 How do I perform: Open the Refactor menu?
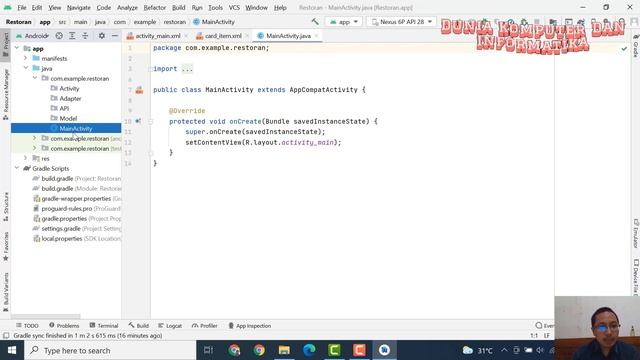tap(154, 8)
